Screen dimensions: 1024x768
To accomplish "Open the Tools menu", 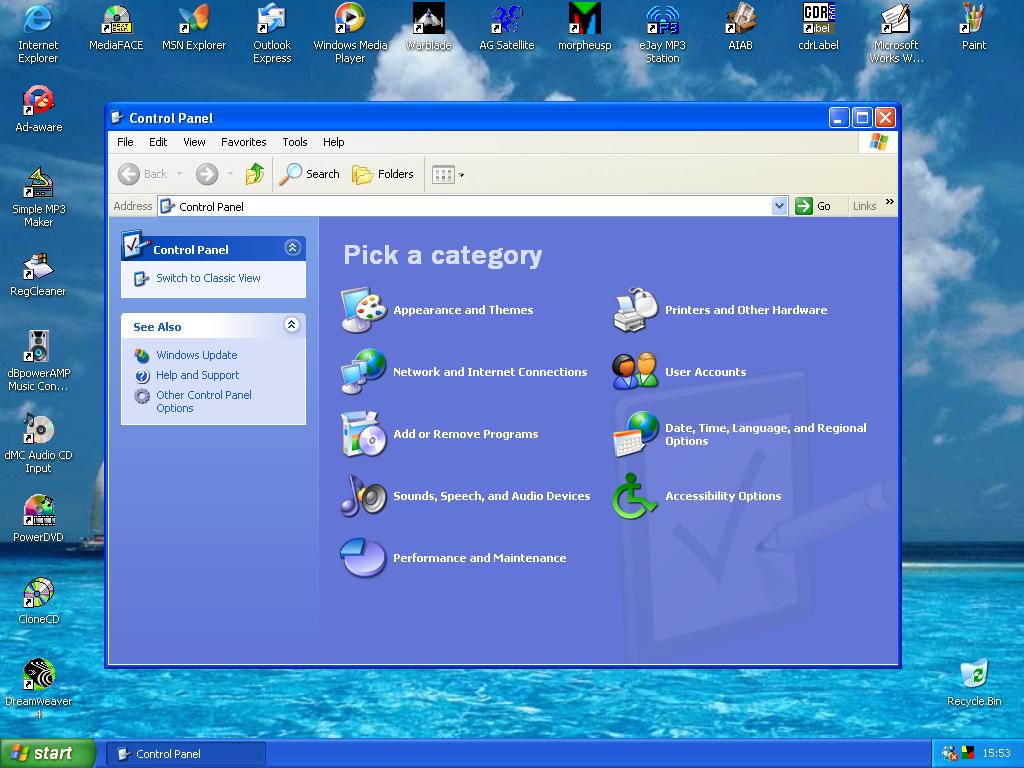I will pos(294,142).
